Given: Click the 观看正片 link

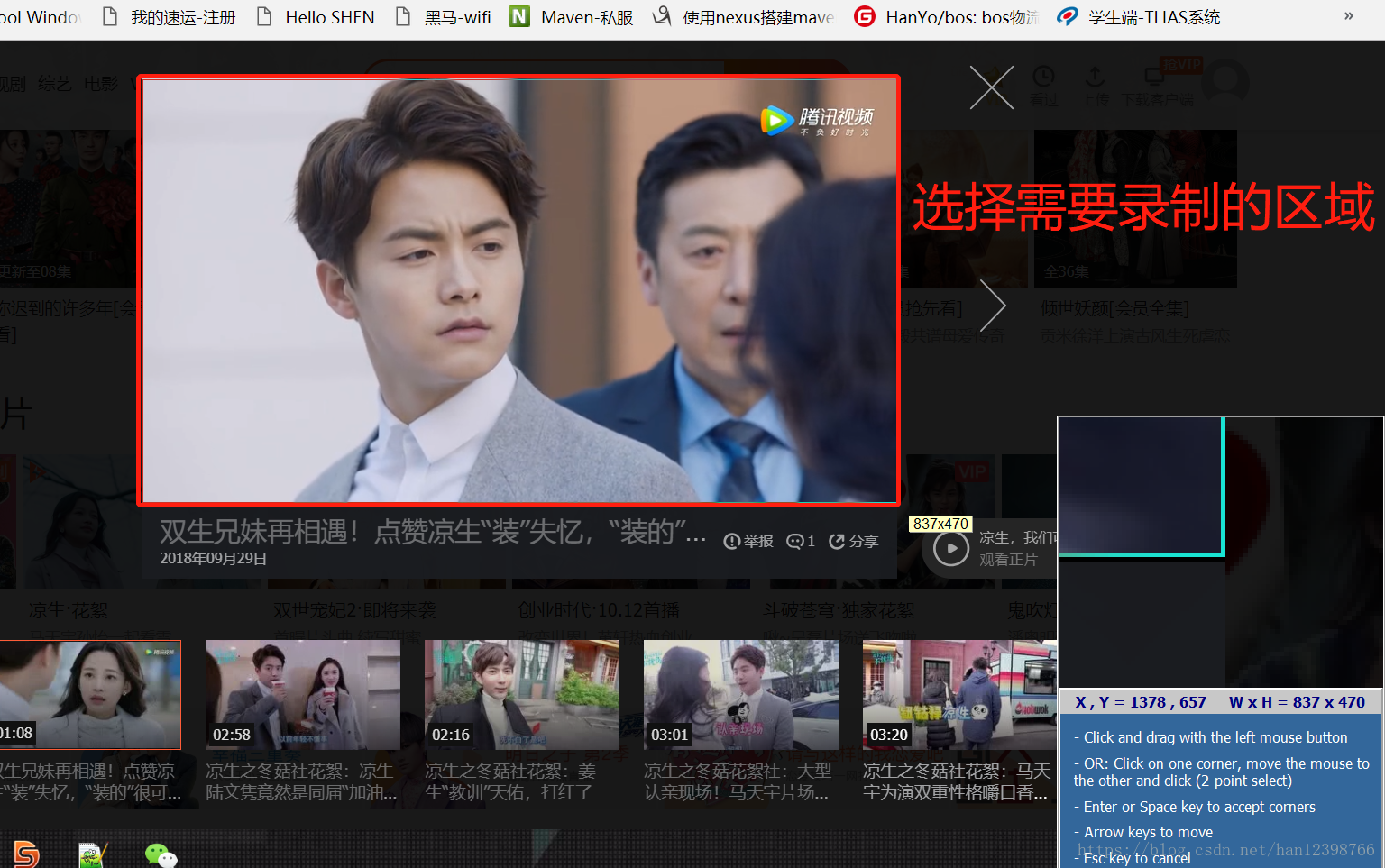Looking at the screenshot, I should tap(1008, 560).
